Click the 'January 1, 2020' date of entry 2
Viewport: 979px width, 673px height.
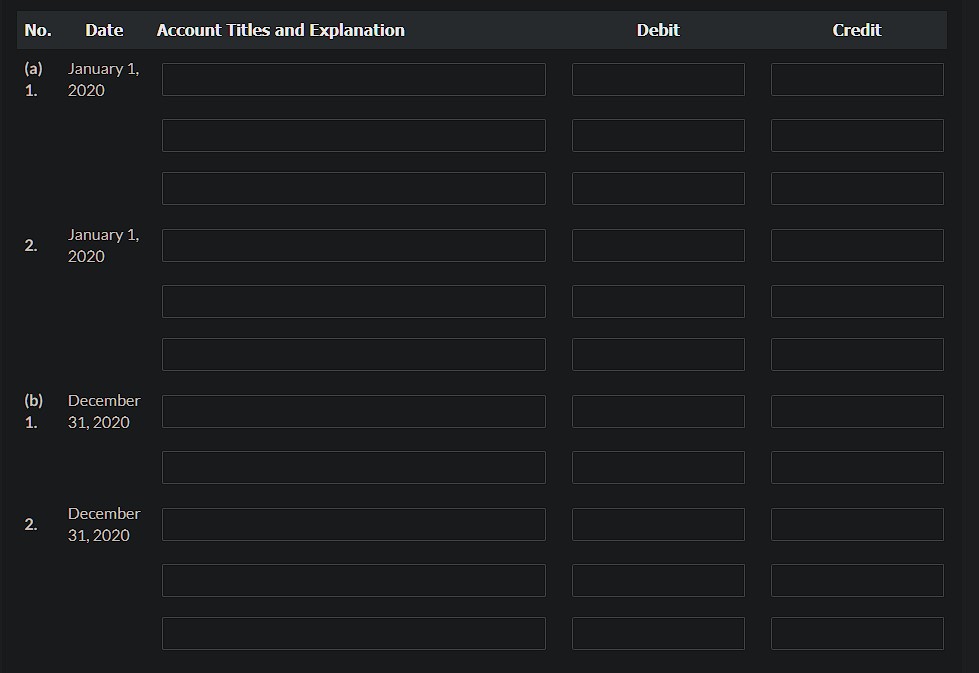(x=103, y=245)
